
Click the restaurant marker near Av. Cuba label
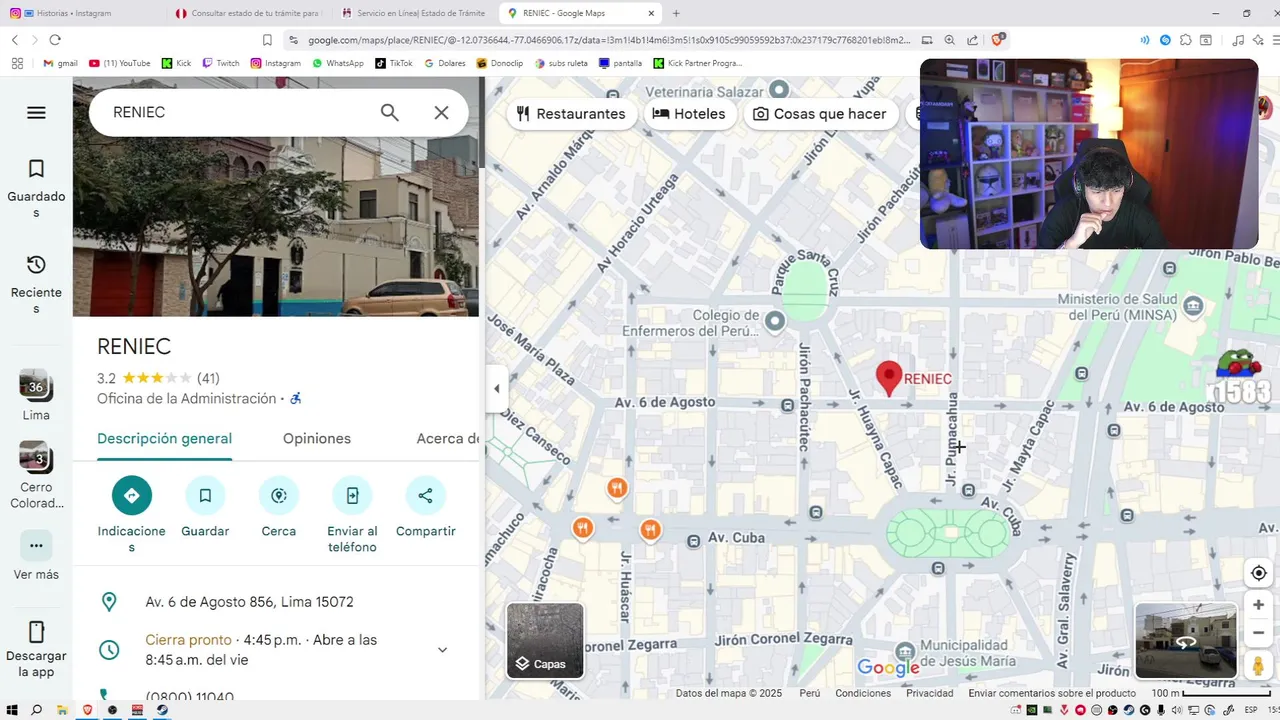[x=650, y=530]
